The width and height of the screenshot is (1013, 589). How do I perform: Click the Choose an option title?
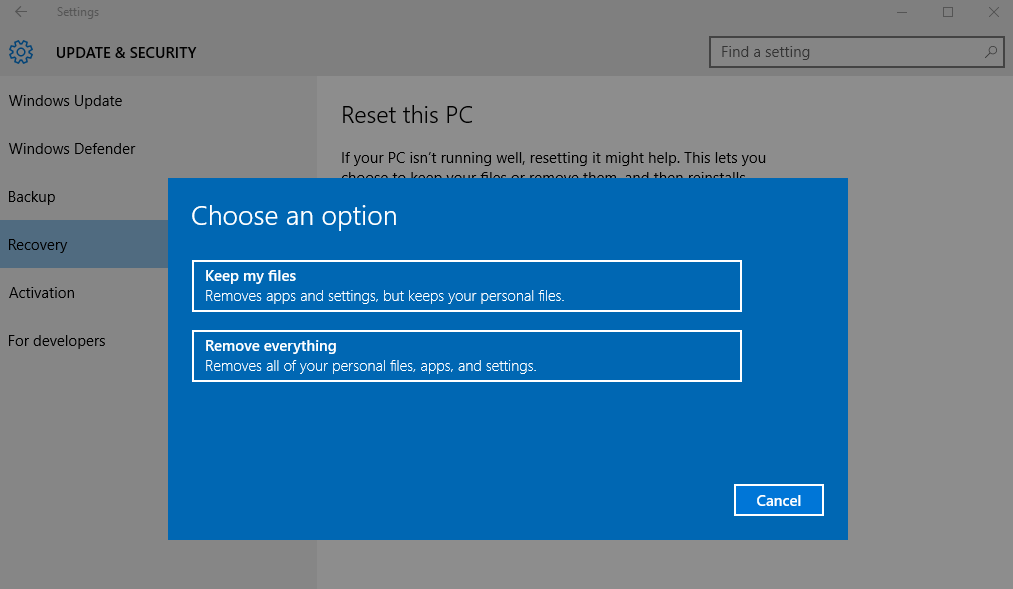[x=294, y=216]
